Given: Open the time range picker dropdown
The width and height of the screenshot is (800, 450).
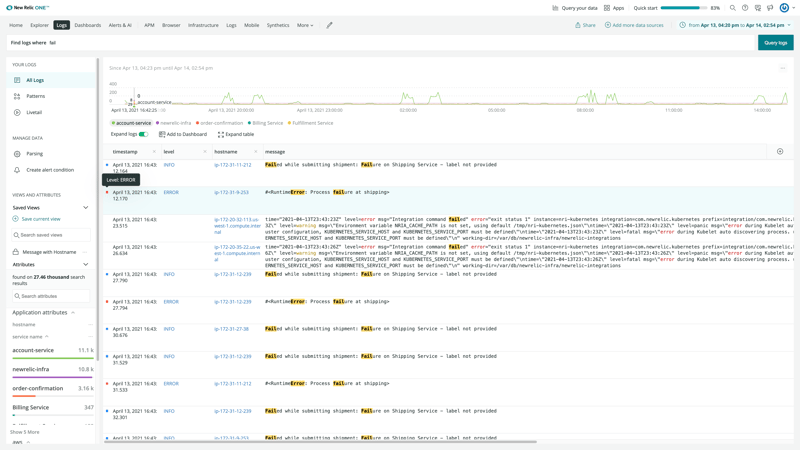Looking at the screenshot, I should 735,25.
